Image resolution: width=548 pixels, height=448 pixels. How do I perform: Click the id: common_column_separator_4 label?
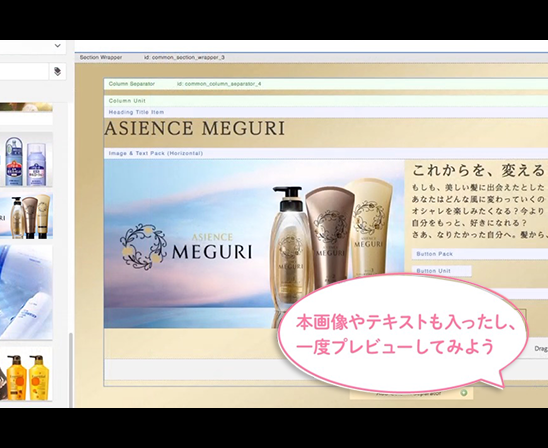219,84
